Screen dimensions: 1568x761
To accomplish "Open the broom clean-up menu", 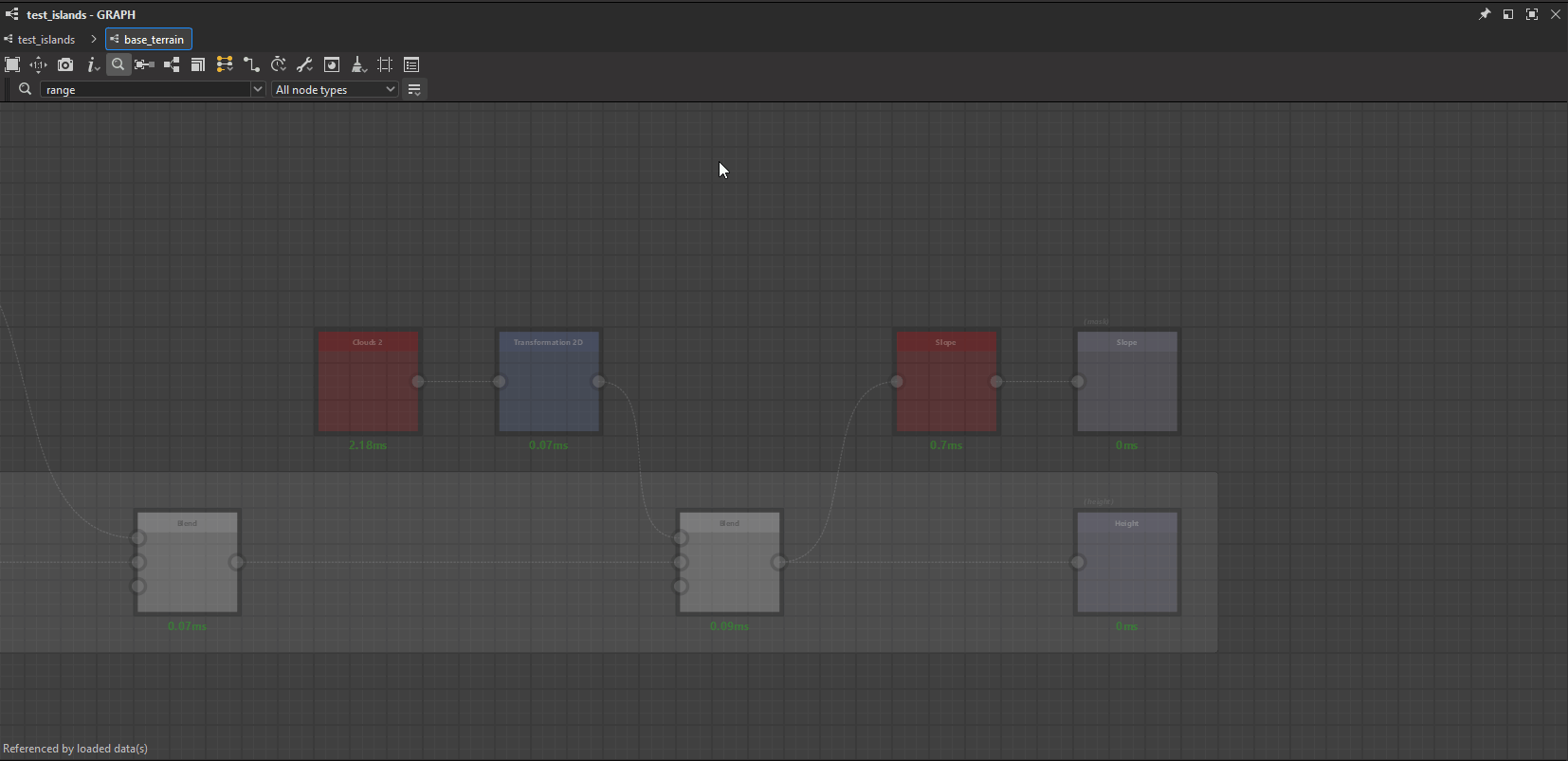I will click(358, 64).
